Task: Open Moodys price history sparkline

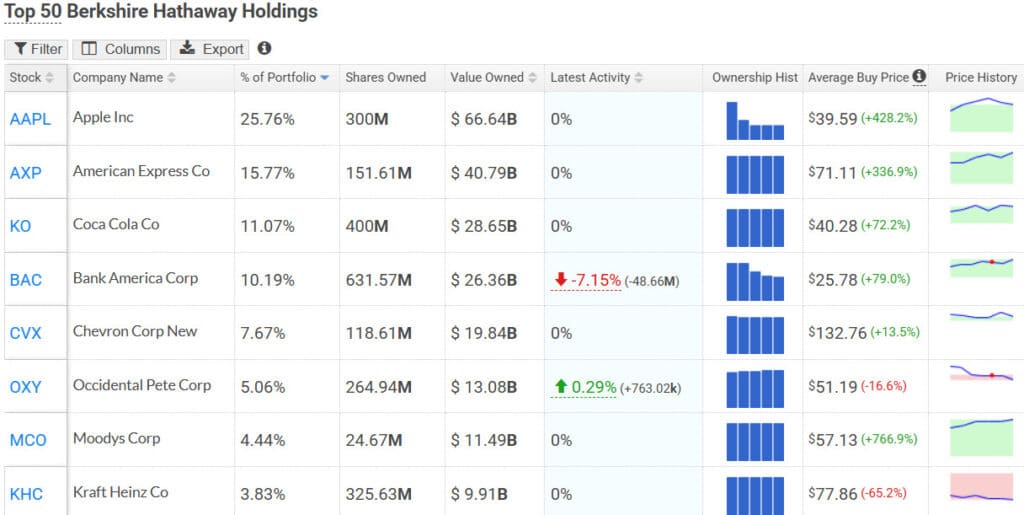Action: coord(981,438)
